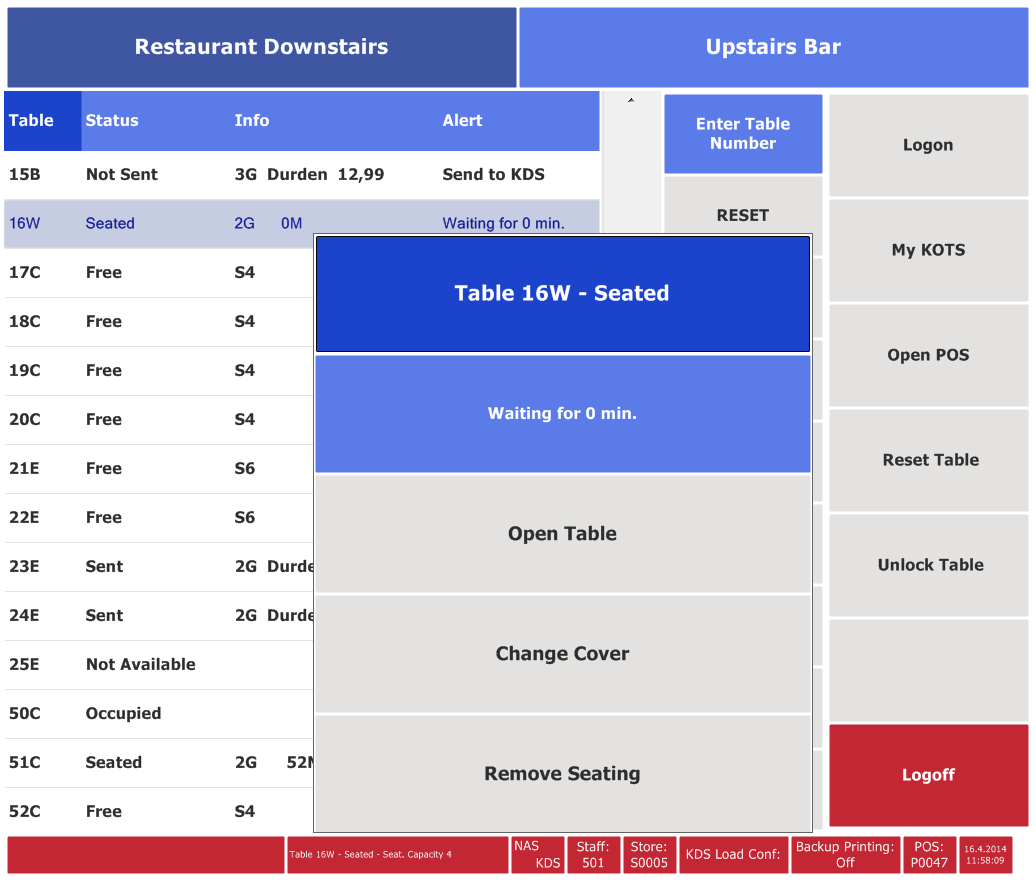
Task: Click Reset Table on right panel
Action: coord(928,460)
